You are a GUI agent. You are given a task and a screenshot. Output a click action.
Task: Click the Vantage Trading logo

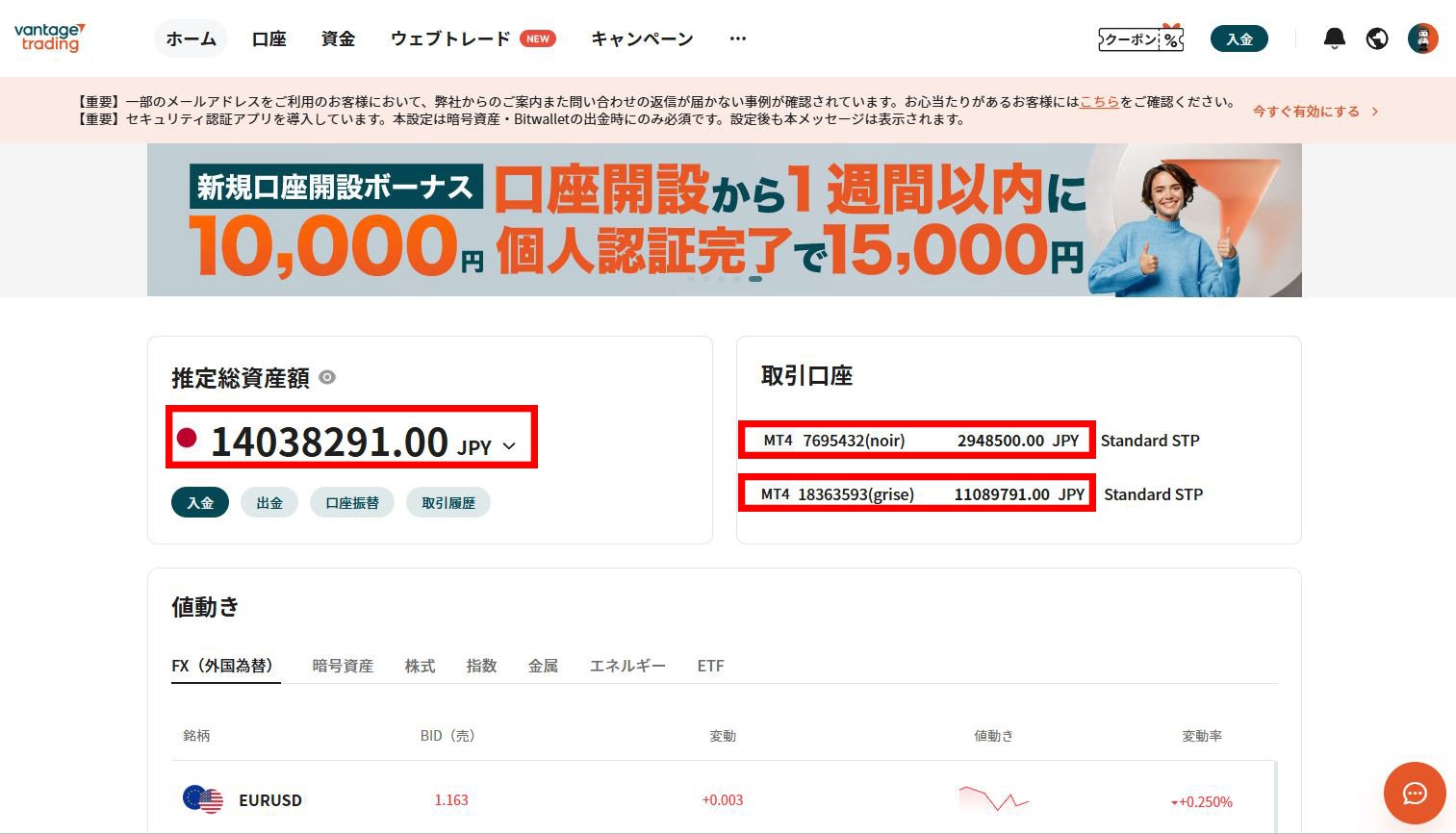(50, 38)
